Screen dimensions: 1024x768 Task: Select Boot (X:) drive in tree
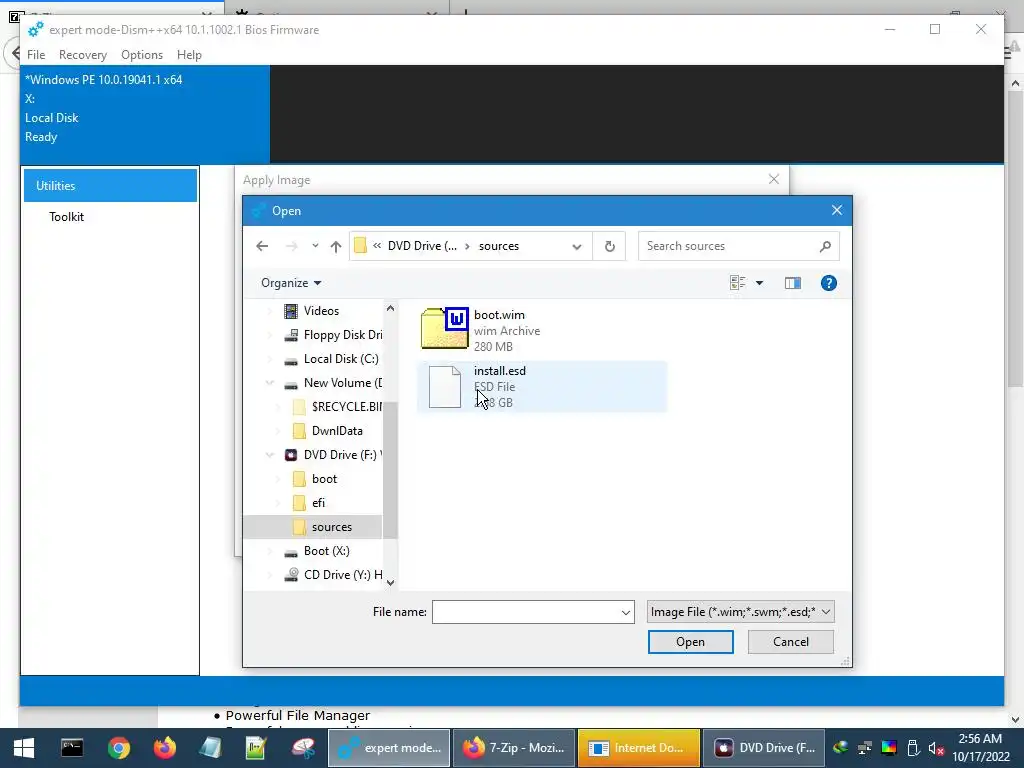(x=317, y=551)
